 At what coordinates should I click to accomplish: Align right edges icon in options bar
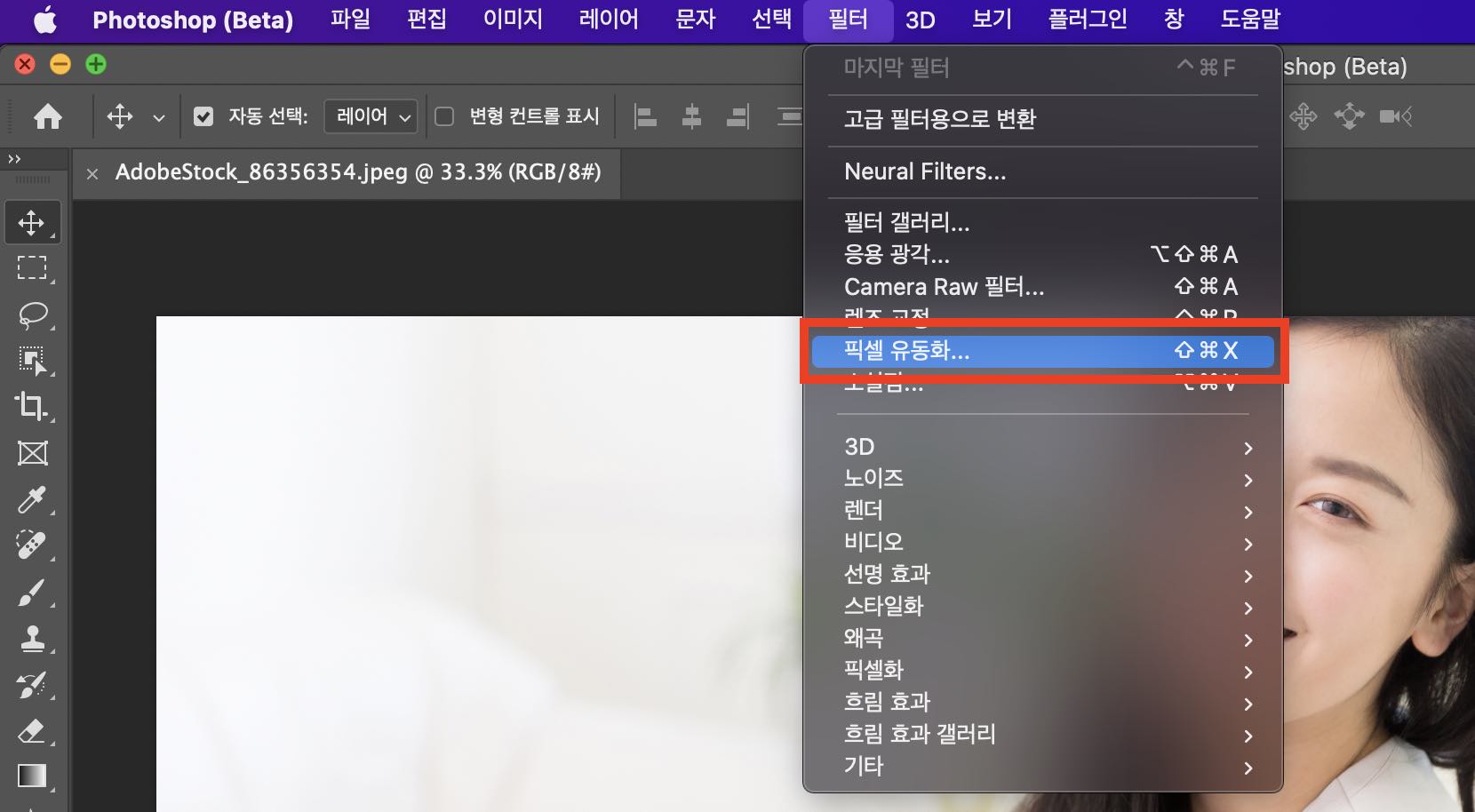pos(738,116)
